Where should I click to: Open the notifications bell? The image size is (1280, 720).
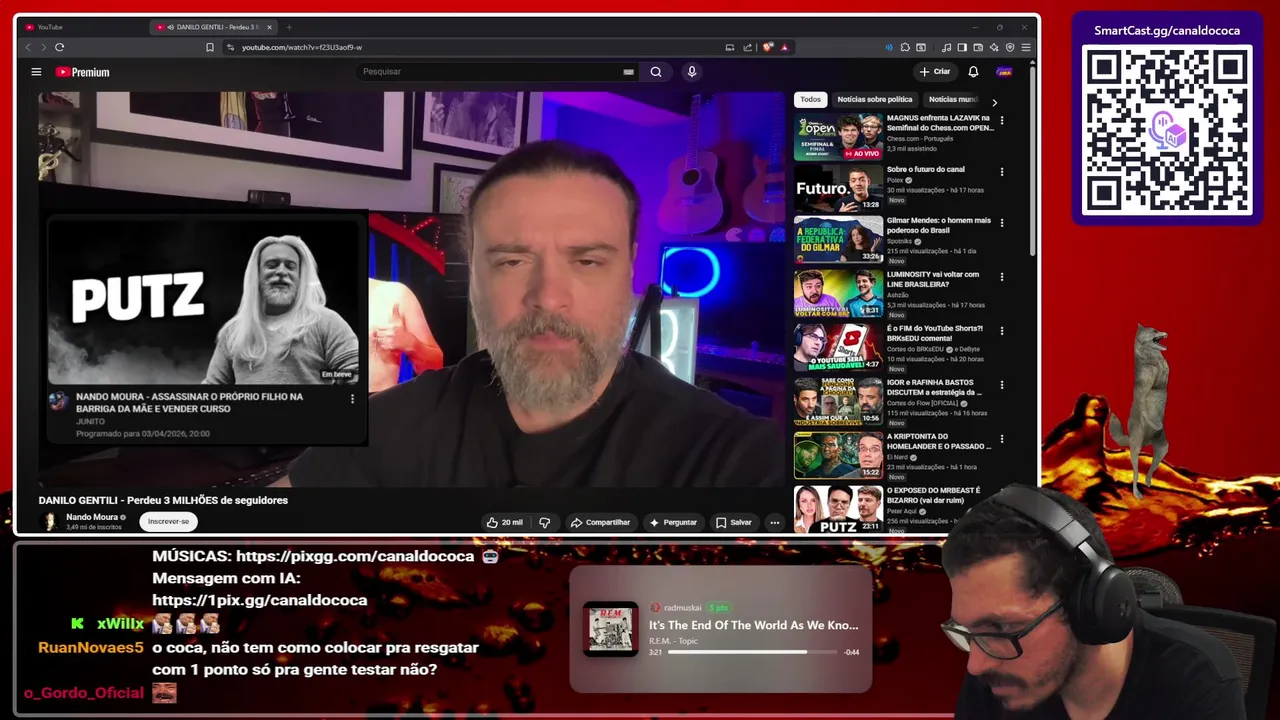(973, 72)
